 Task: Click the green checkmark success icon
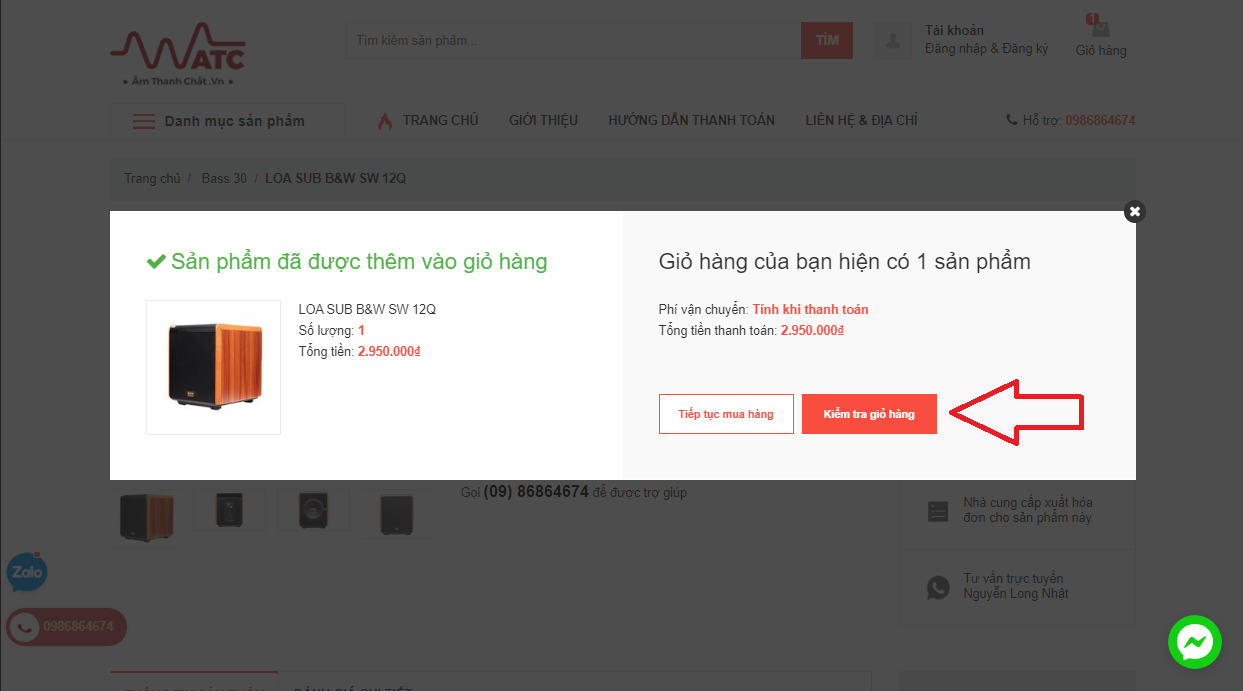click(156, 262)
